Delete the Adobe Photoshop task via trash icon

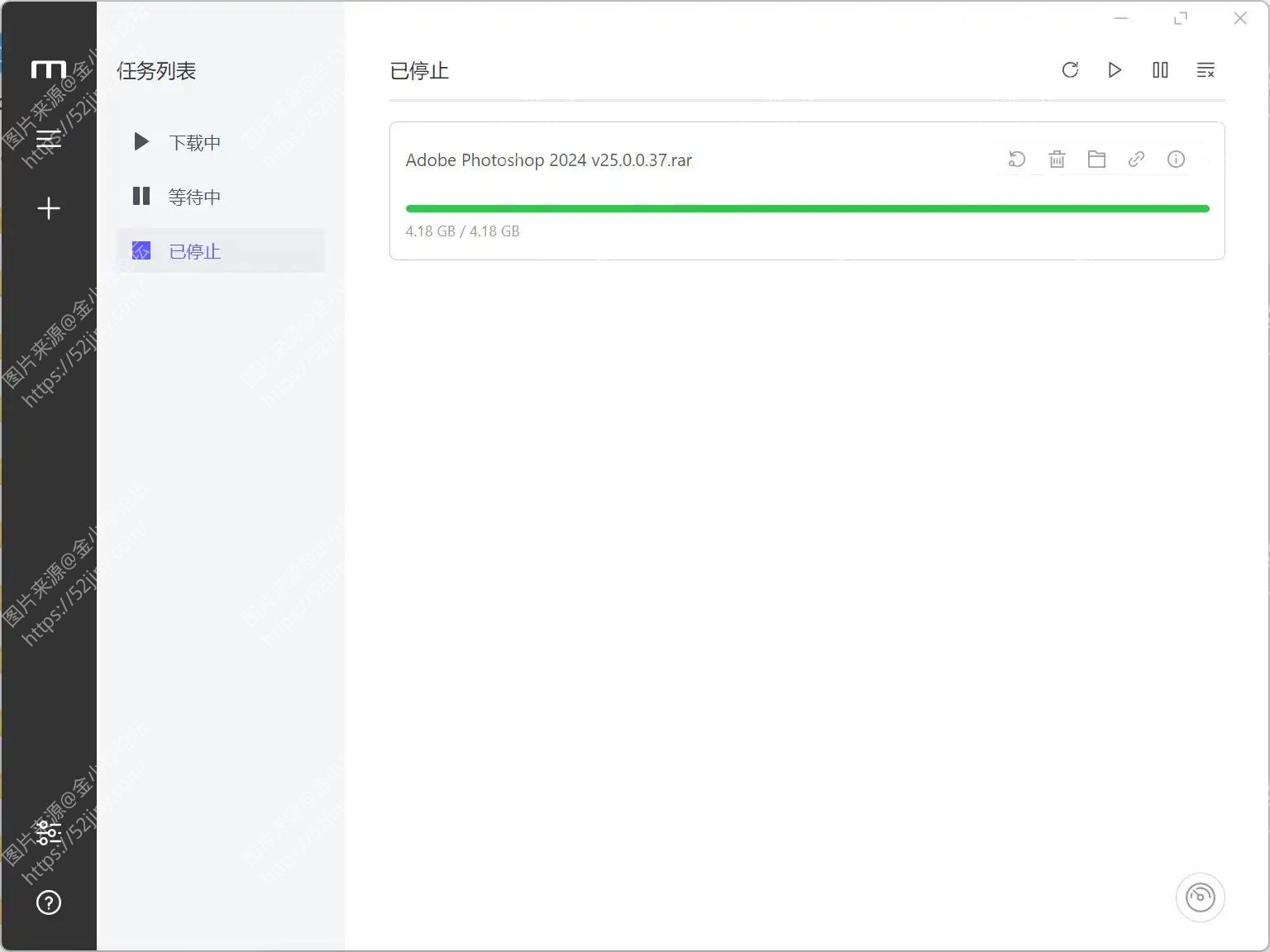point(1057,159)
